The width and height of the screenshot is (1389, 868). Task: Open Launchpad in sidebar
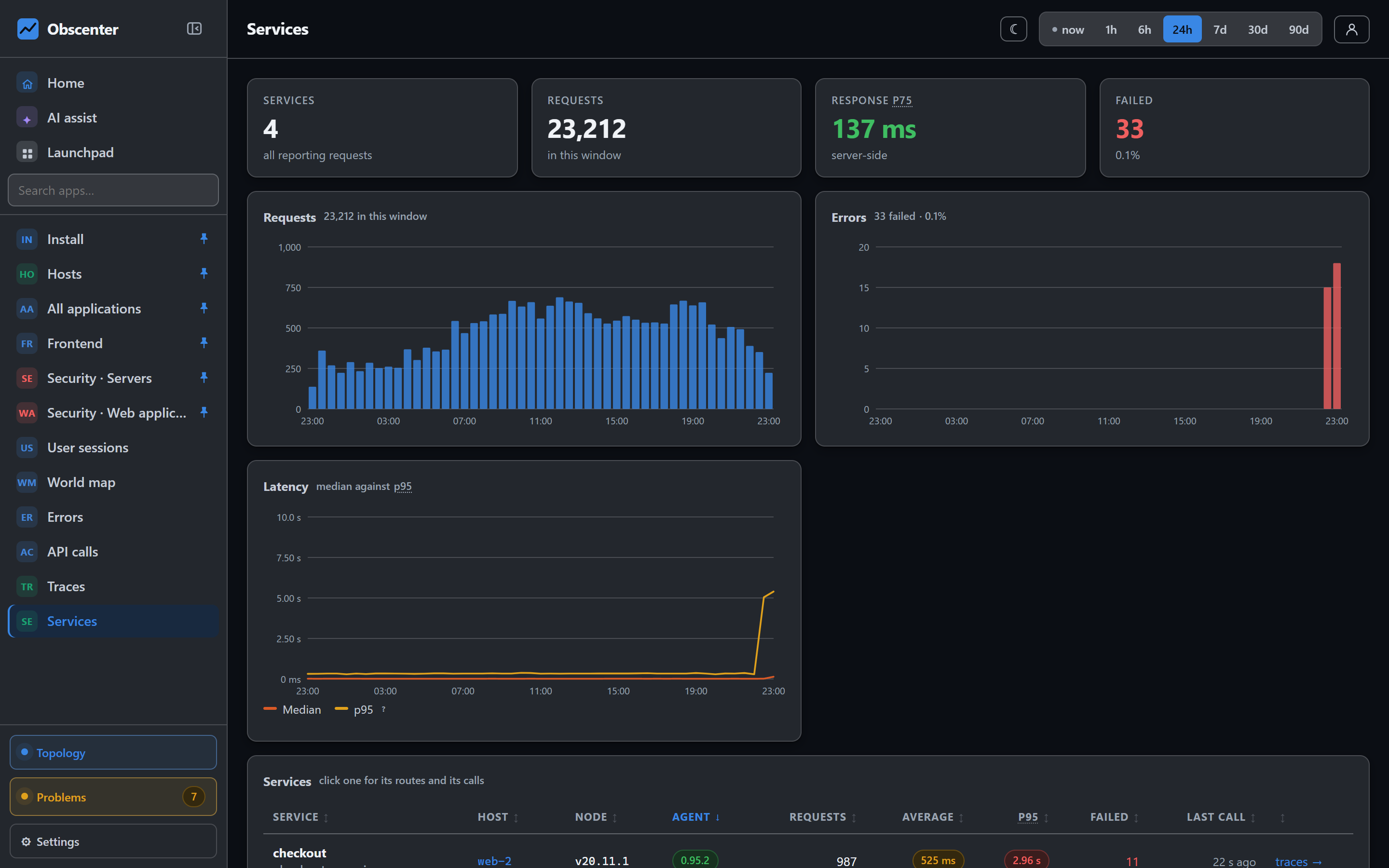(114, 153)
